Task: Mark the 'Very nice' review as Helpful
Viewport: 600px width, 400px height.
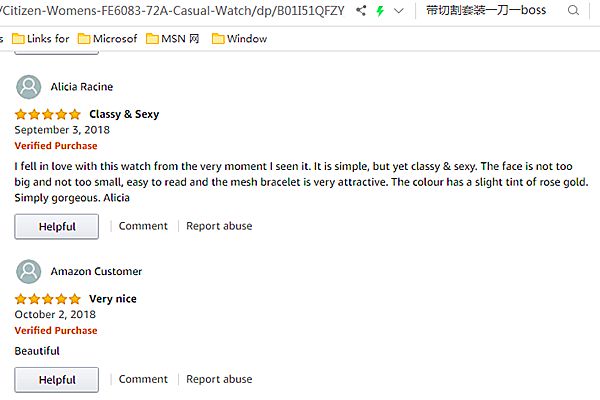Action: (57, 380)
